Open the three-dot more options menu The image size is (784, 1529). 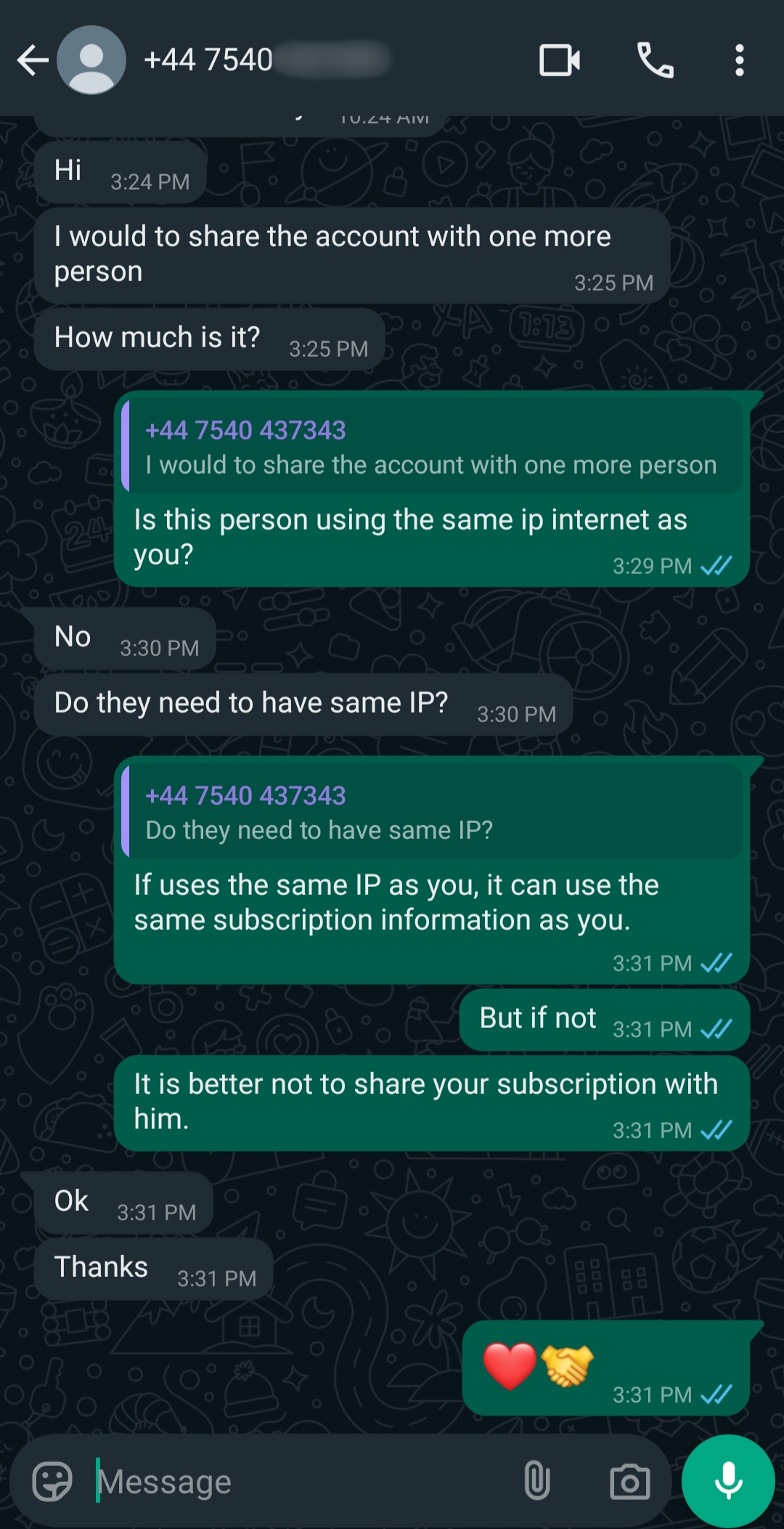739,60
